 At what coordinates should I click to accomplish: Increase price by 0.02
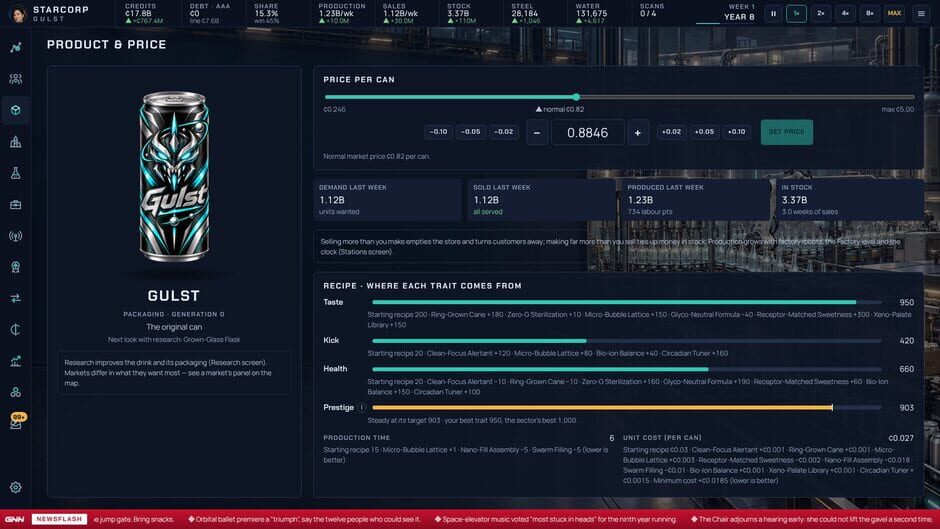pyautogui.click(x=671, y=132)
